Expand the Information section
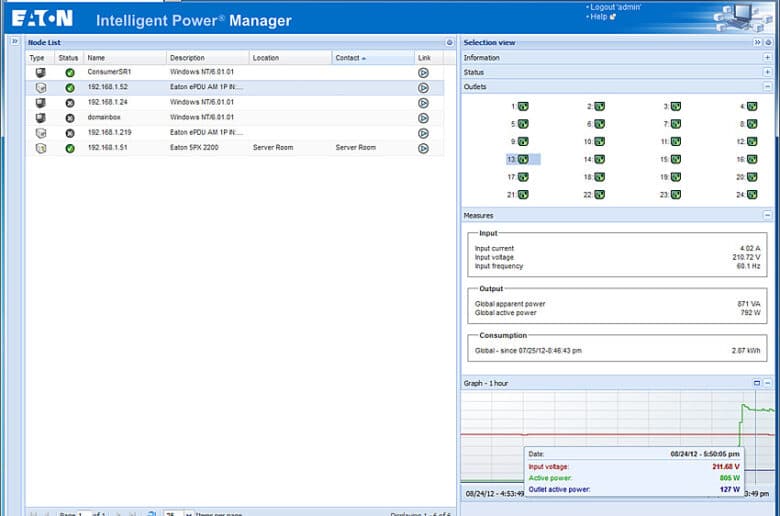Viewport: 780px width, 516px height. pos(768,58)
